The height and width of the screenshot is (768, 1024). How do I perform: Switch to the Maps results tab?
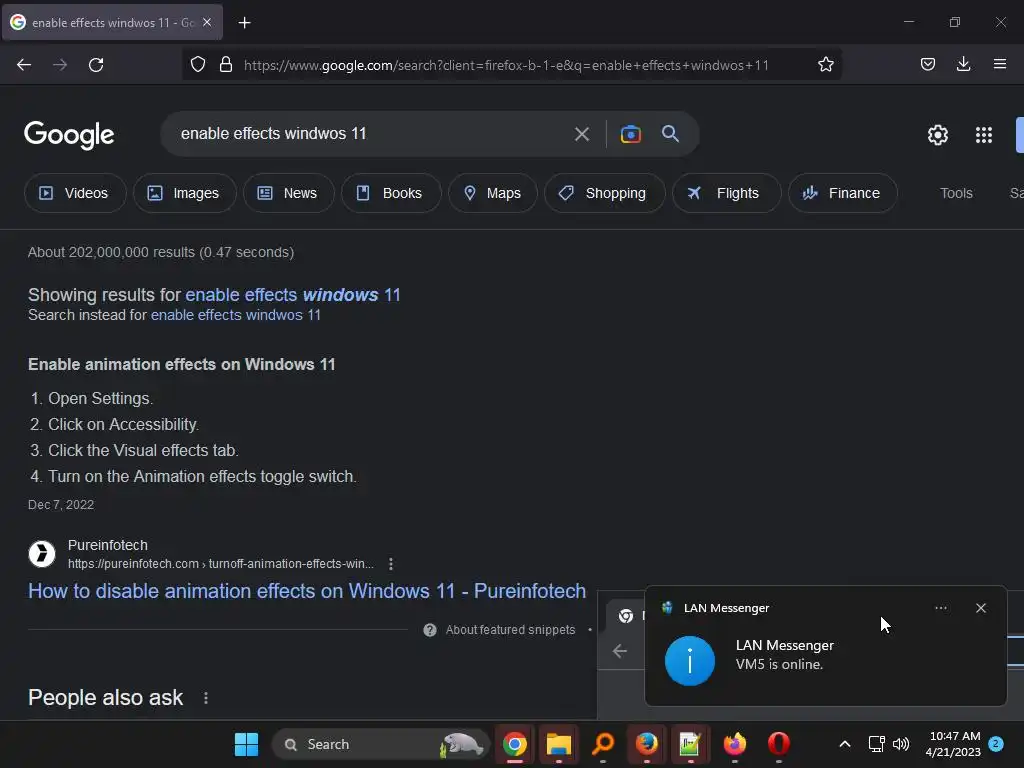[x=493, y=193]
